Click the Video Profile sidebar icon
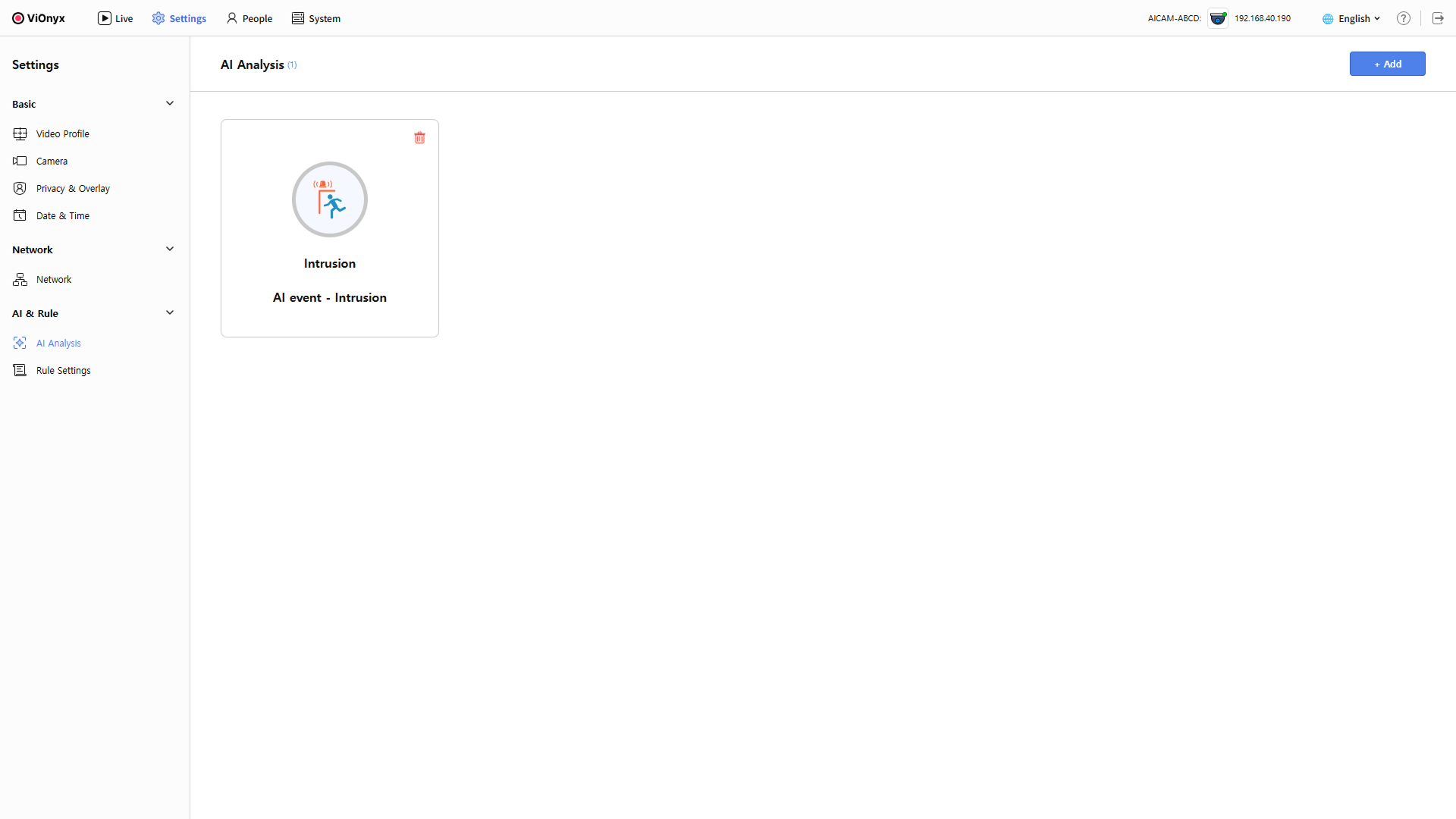 20,133
